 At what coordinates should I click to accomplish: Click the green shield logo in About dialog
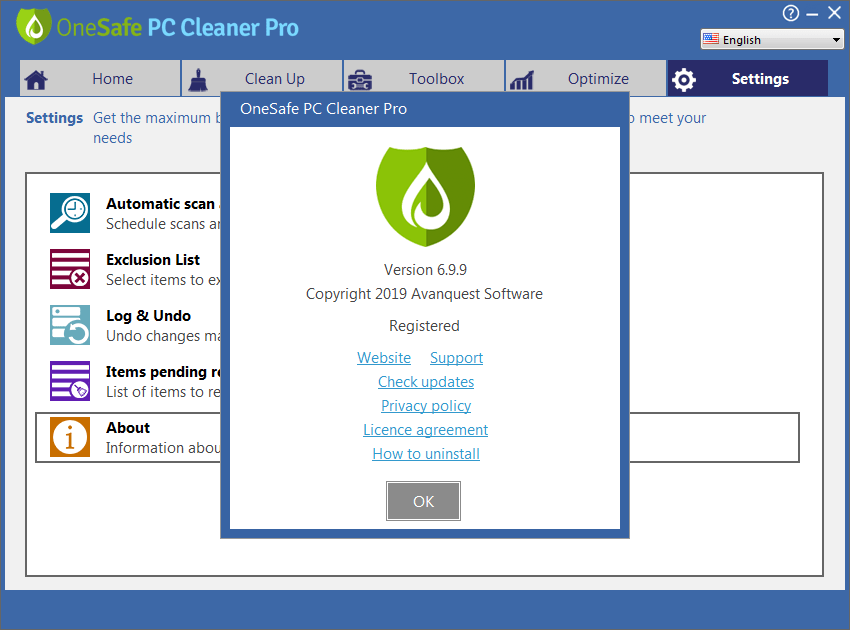pos(426,196)
